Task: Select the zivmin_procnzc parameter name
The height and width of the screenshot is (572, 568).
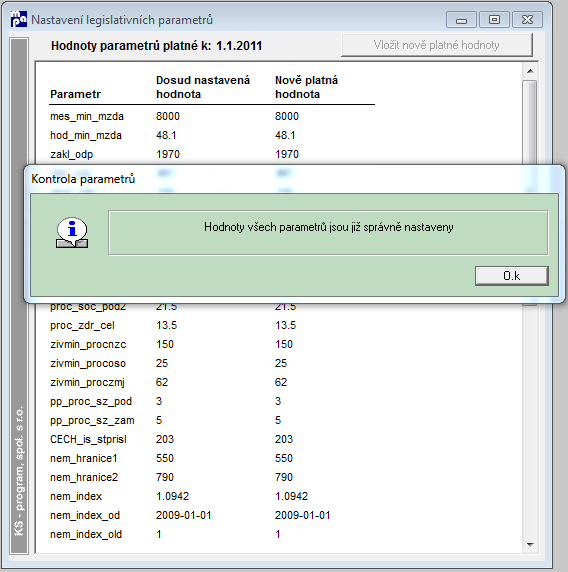Action: point(88,344)
